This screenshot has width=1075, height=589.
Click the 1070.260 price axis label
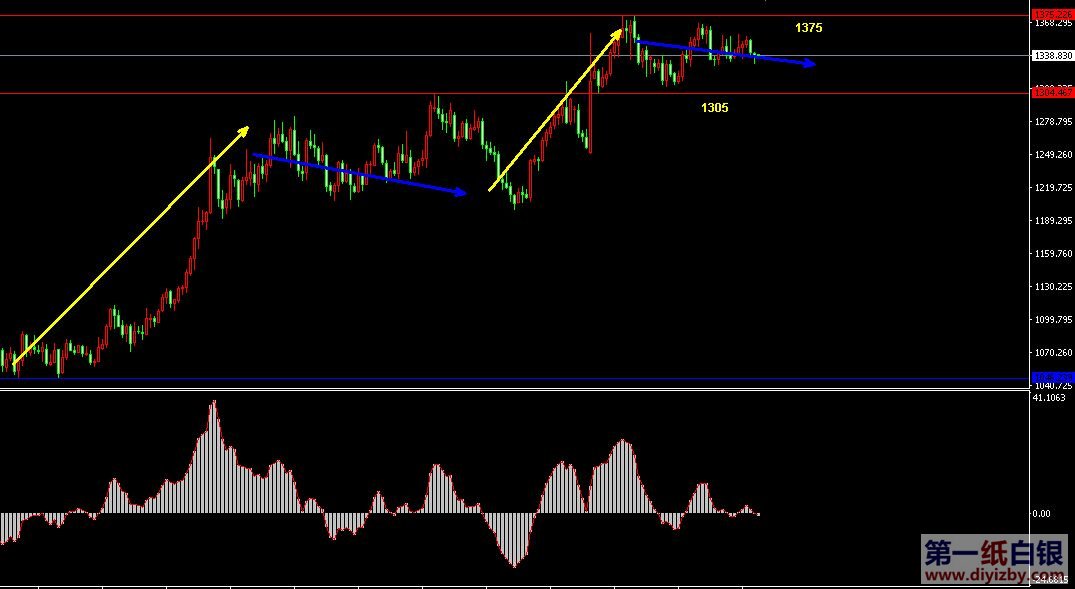(1053, 353)
